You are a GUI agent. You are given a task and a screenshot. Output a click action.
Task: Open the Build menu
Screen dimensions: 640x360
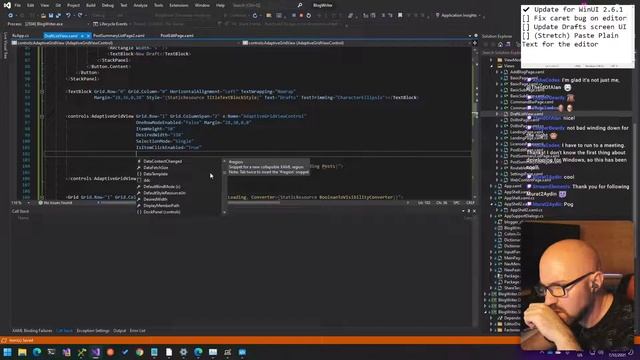91,5
